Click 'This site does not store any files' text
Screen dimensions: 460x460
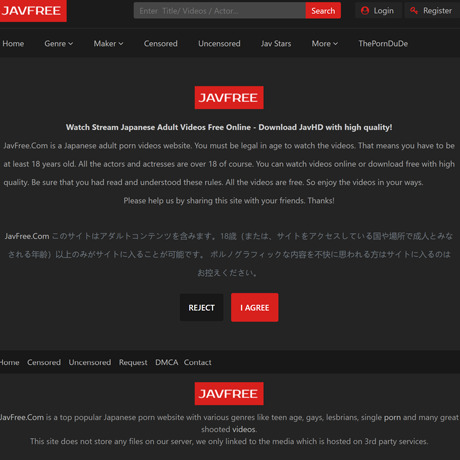229,441
